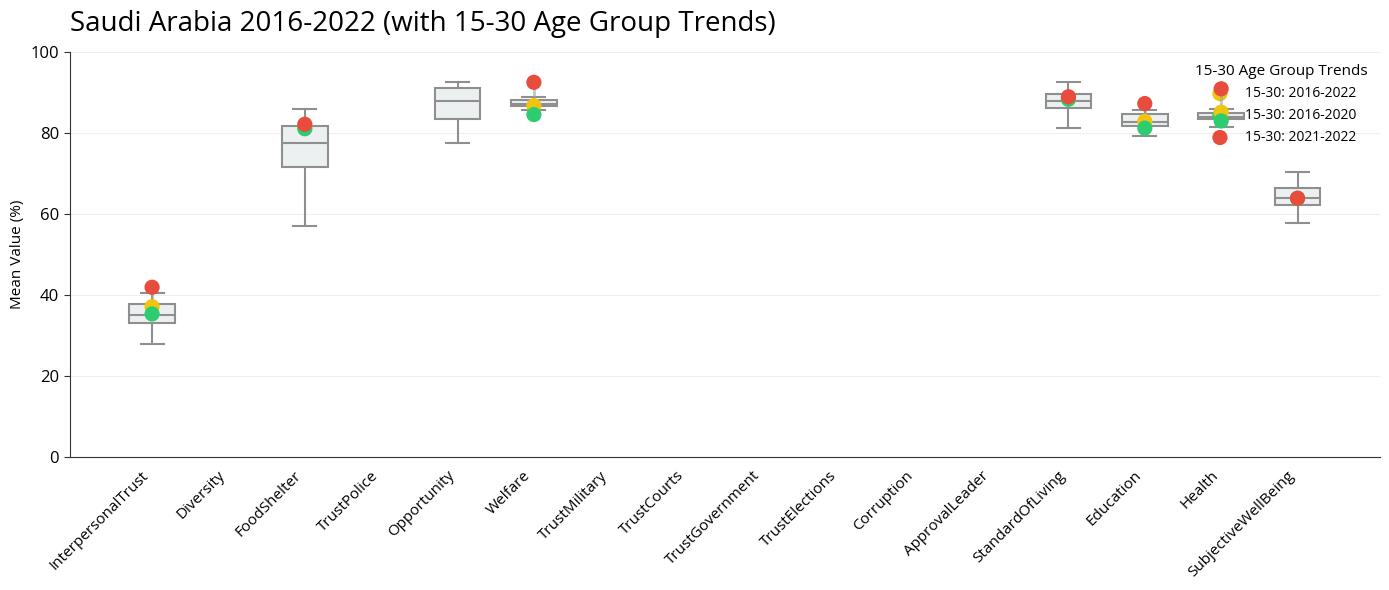The height and width of the screenshot is (590, 1389).
Task: Click the red dot on SubjectiveWellBeing box
Action: (x=1297, y=198)
